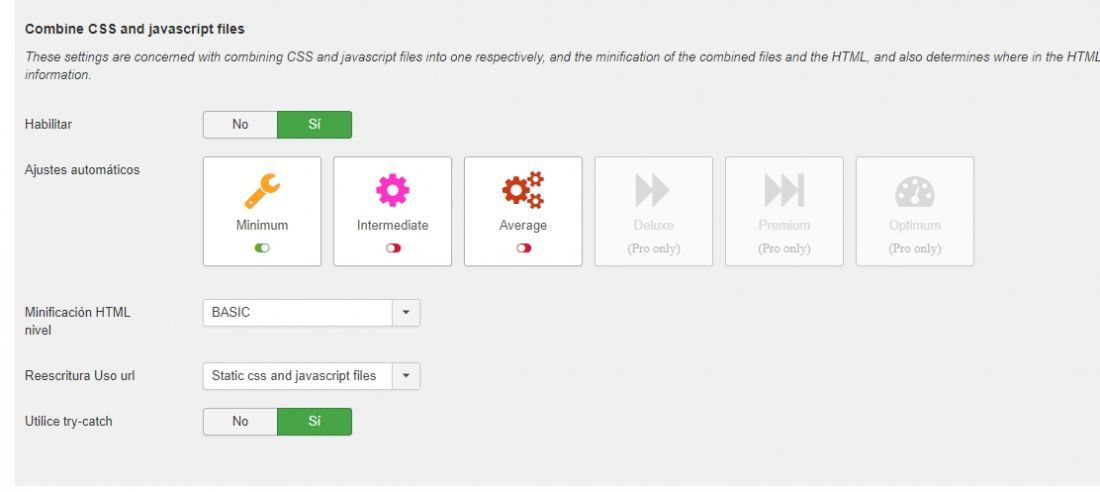Click the Intermediate preset label

392,225
